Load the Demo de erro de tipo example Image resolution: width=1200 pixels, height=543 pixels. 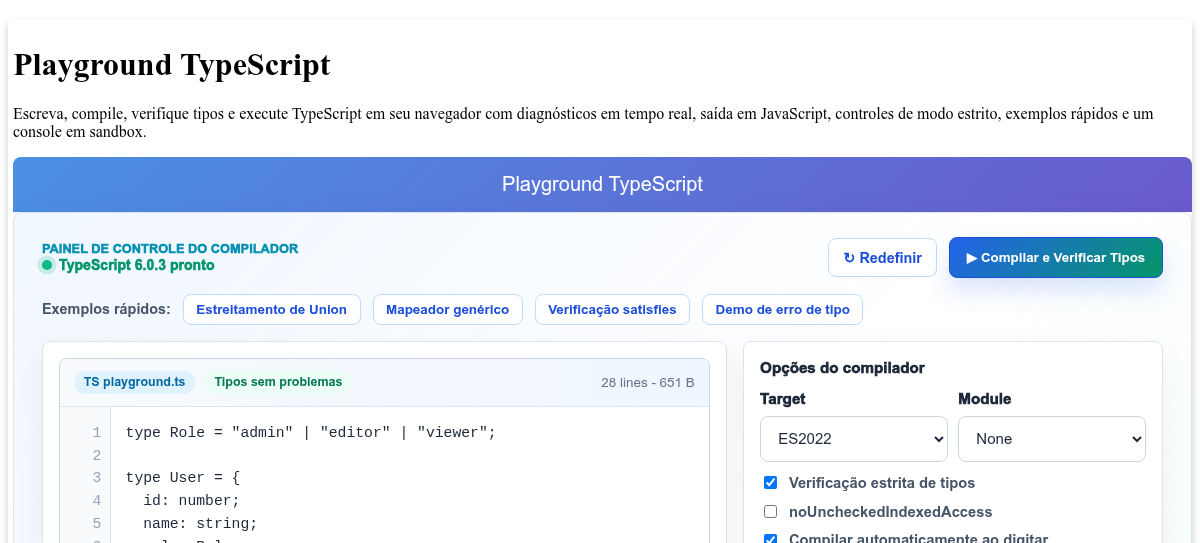(x=782, y=309)
